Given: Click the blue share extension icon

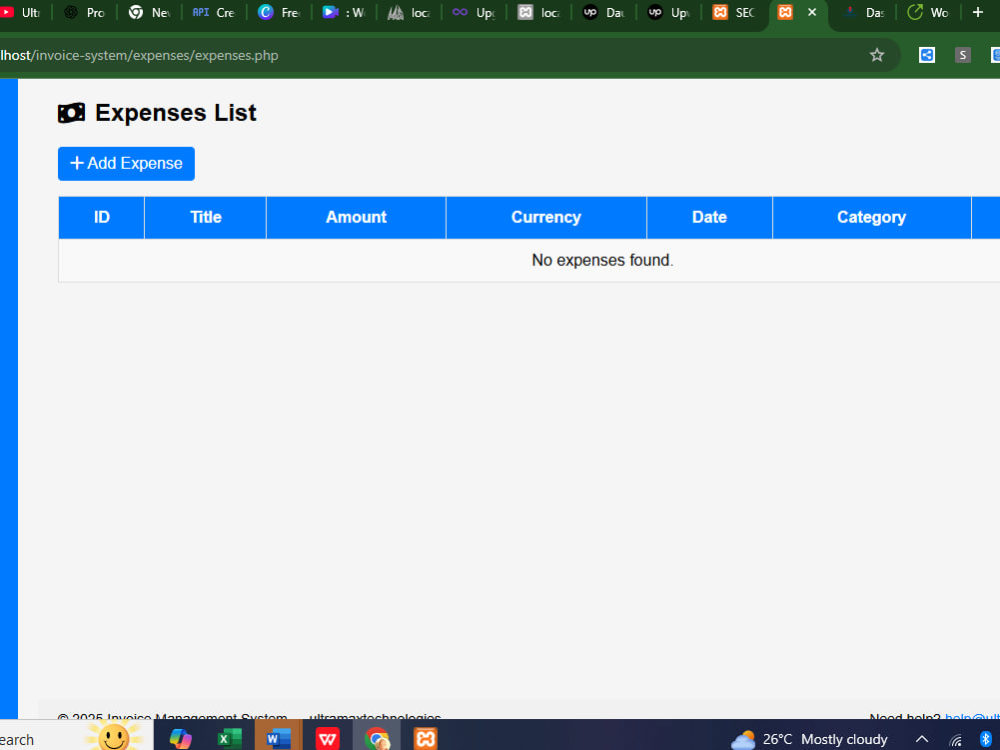Looking at the screenshot, I should pyautogui.click(x=927, y=55).
